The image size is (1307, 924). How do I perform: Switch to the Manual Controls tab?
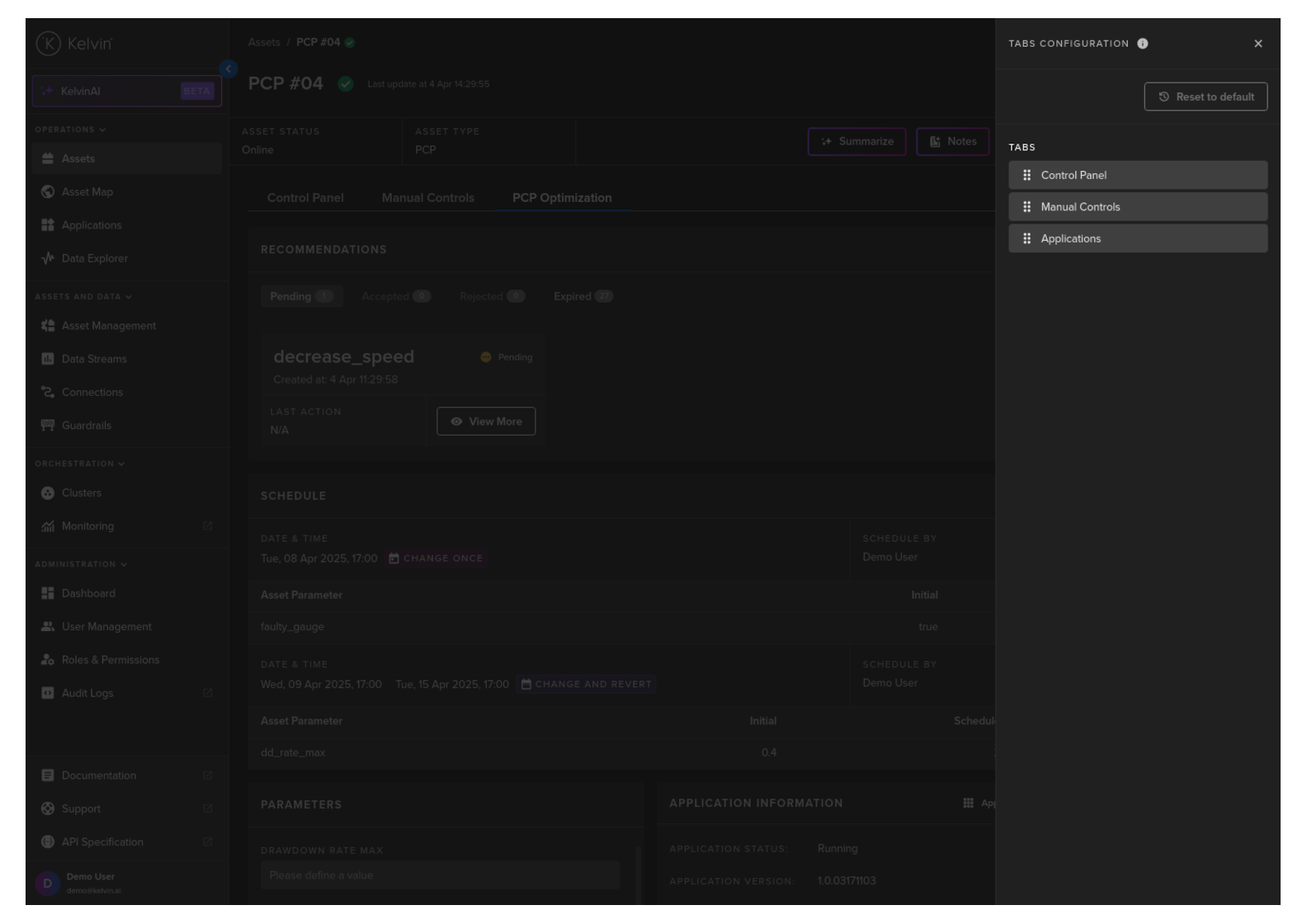[x=427, y=198]
